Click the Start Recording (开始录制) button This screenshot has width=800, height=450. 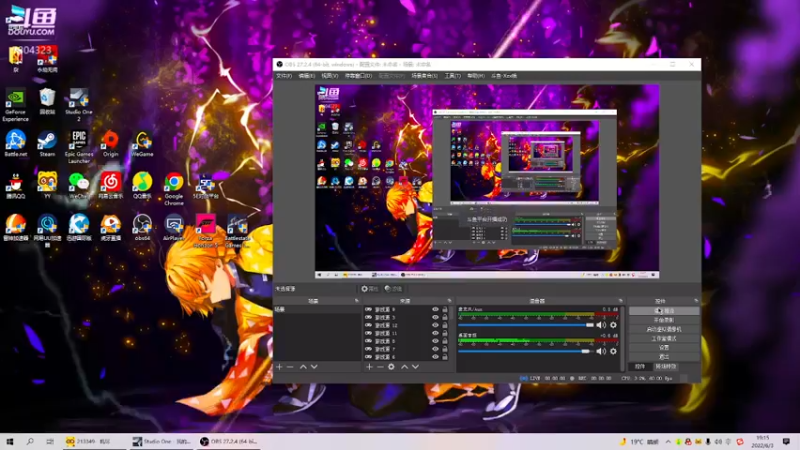coord(664,320)
